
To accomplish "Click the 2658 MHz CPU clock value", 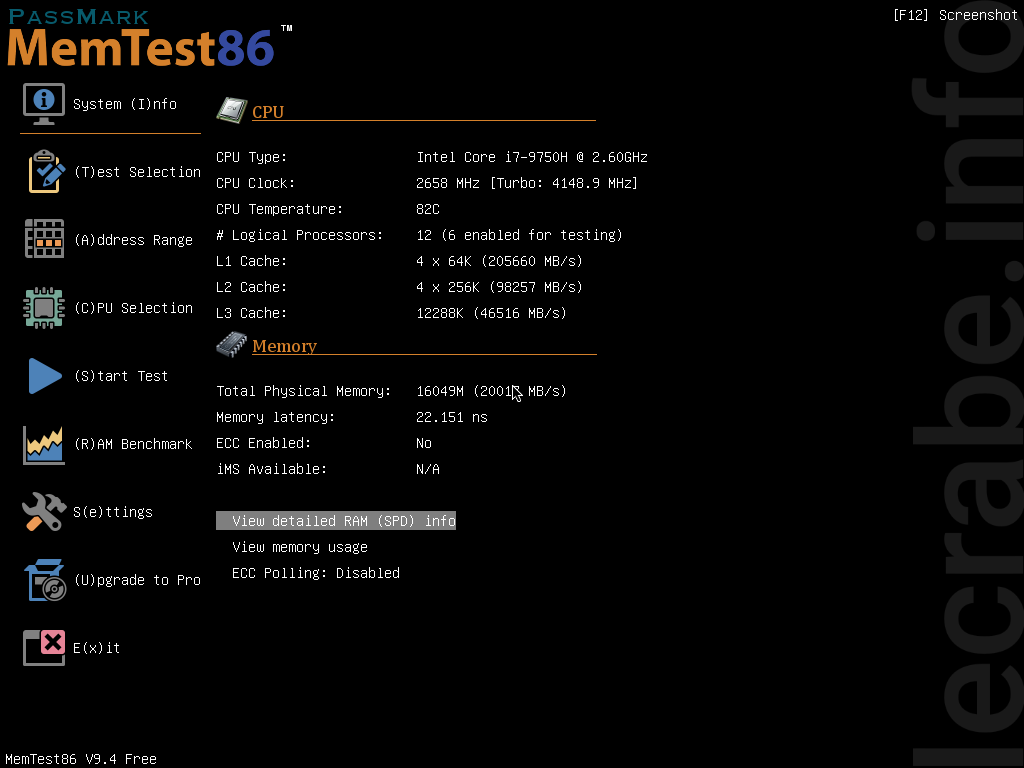I will coord(526,184).
